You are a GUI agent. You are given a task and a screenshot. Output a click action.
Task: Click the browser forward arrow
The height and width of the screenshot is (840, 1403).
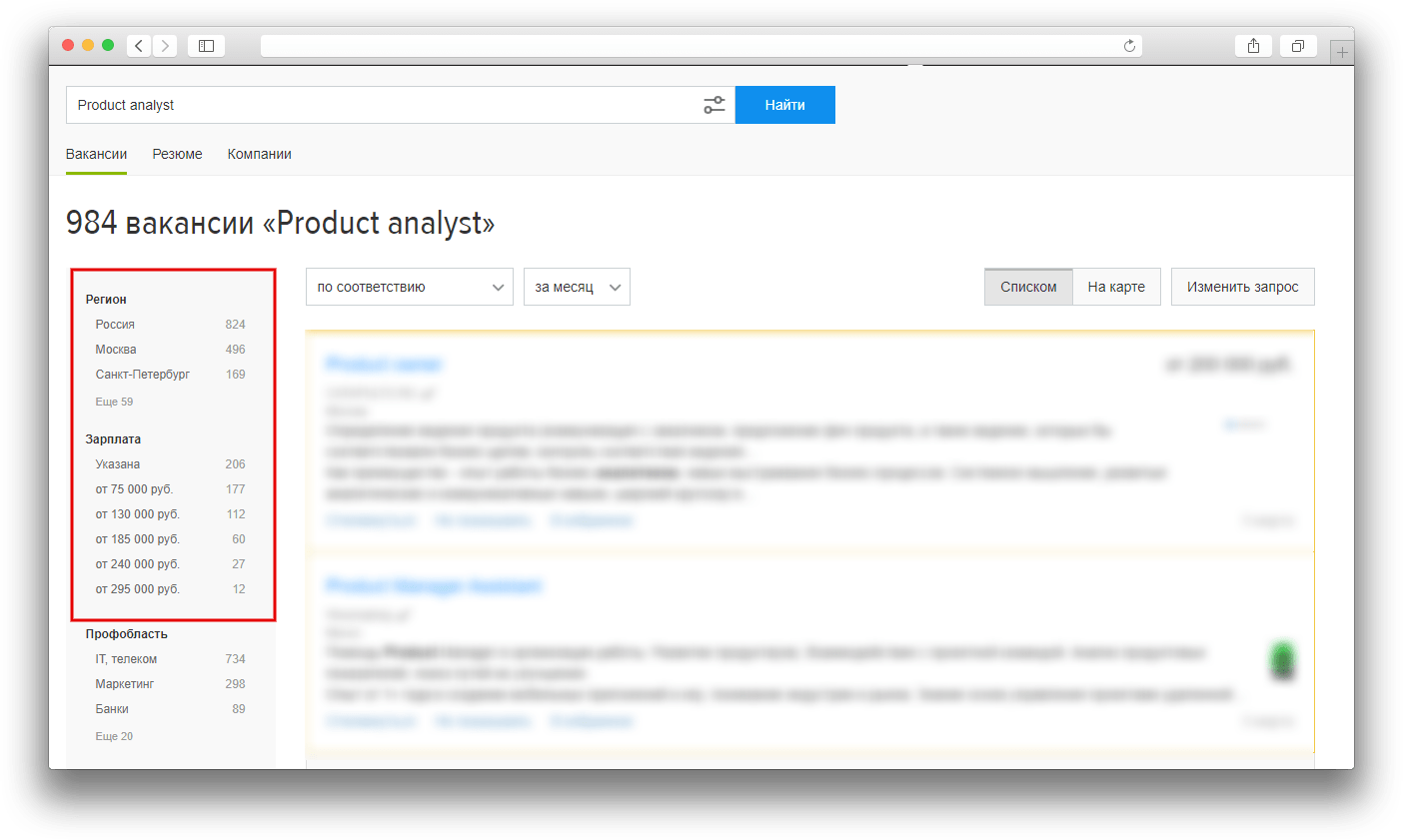(x=165, y=46)
